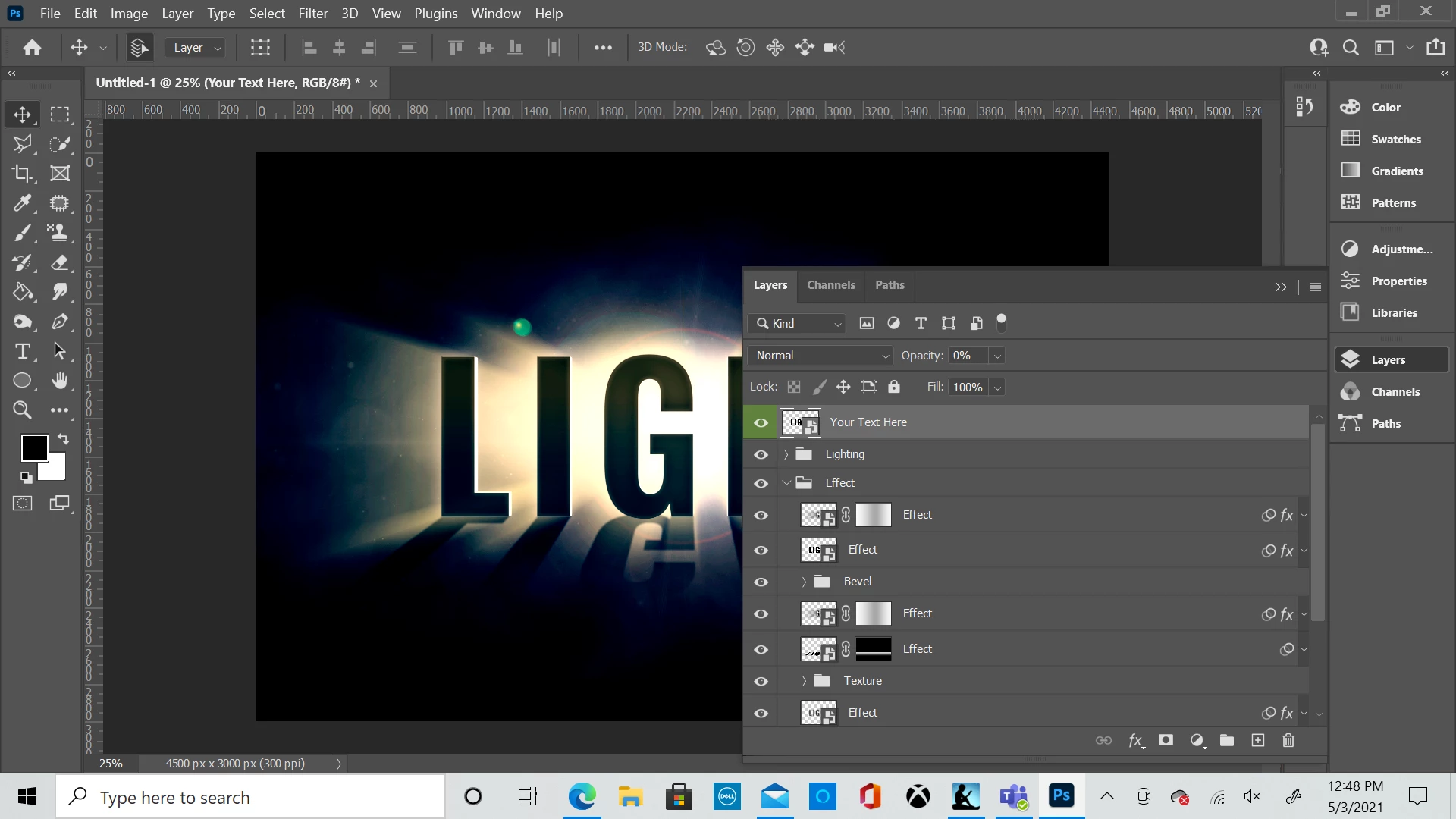Viewport: 1456px width, 819px height.
Task: Select the Eraser tool
Action: [x=60, y=263]
